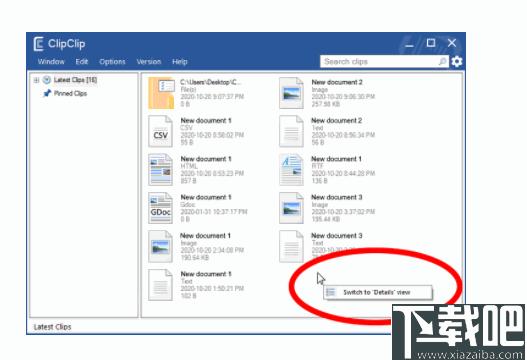
Task: Focus the Search clips field
Action: pyautogui.click(x=379, y=62)
